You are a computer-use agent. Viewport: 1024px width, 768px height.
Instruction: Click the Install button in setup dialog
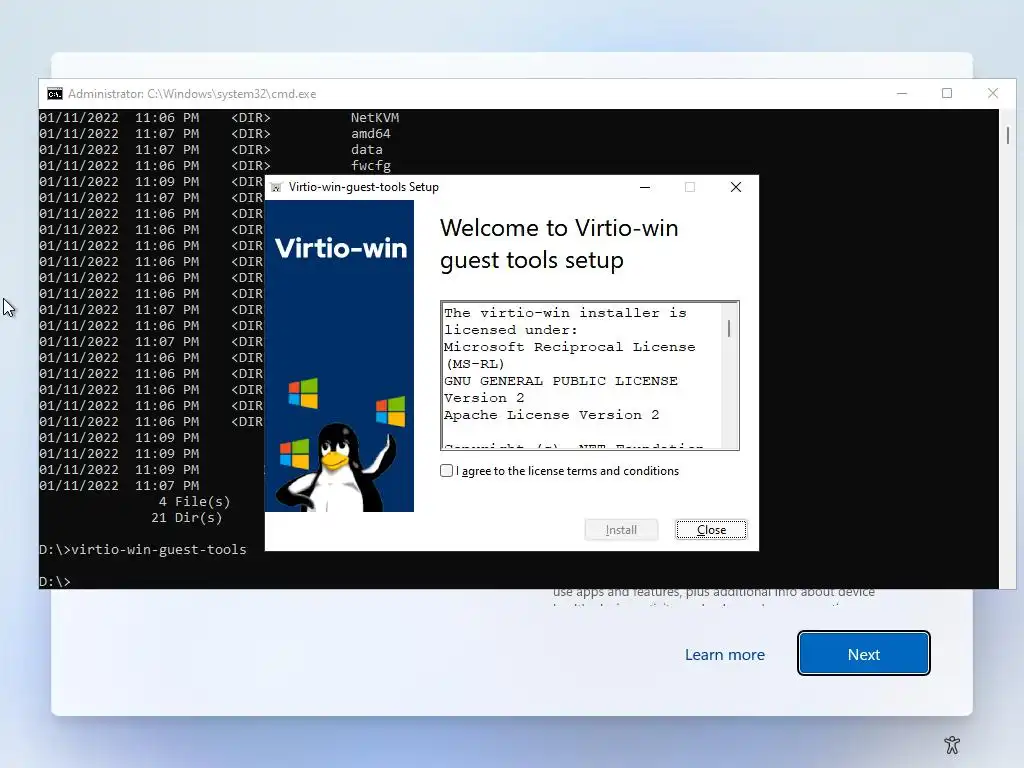(621, 530)
